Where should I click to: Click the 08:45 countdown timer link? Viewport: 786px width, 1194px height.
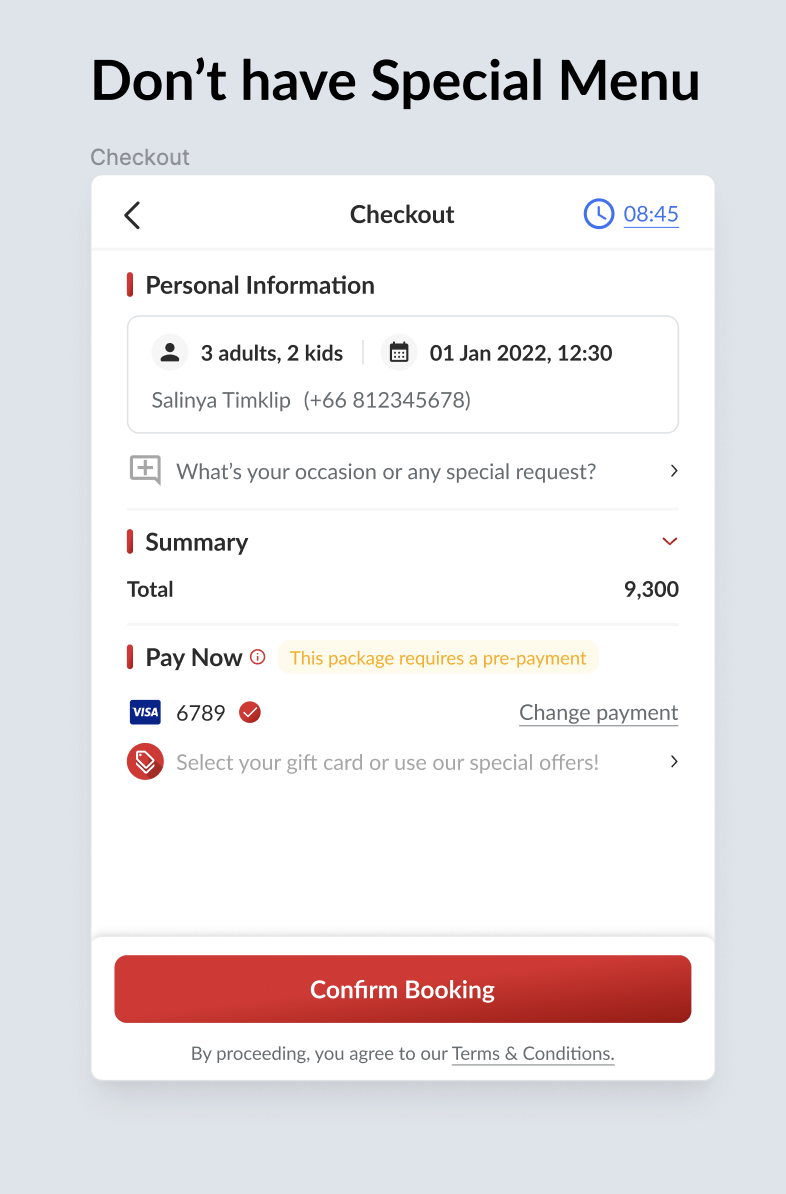(651, 214)
